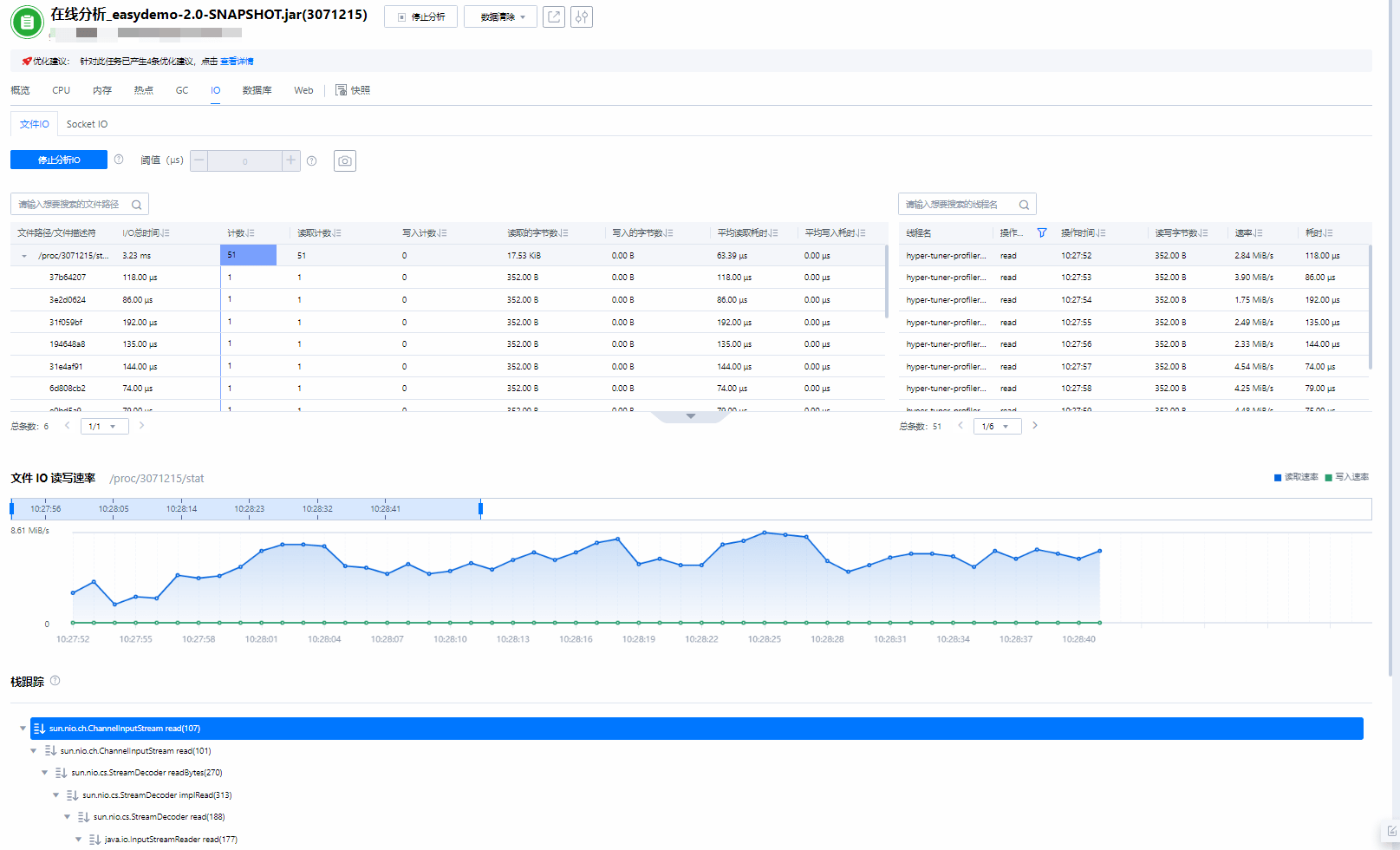Click help icon beside 栈跟踪 stack trace
This screenshot has height=850, width=1400.
(x=55, y=681)
